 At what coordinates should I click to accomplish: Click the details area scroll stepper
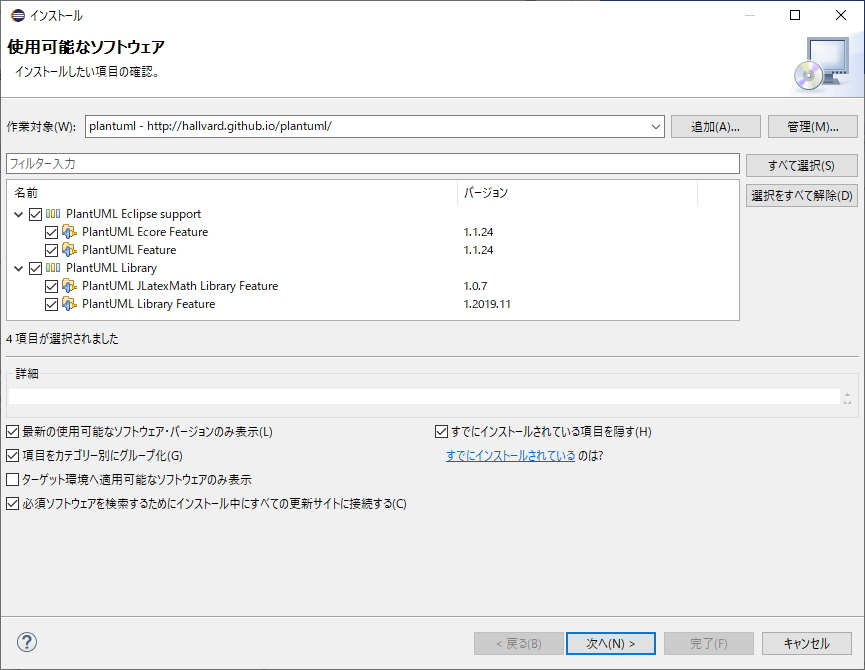pyautogui.click(x=848, y=398)
